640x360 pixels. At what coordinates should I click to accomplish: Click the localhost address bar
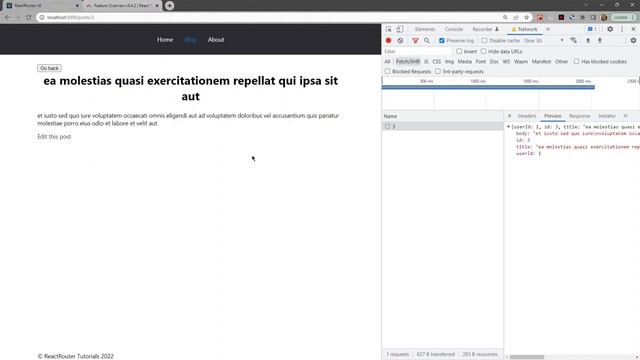[269, 18]
